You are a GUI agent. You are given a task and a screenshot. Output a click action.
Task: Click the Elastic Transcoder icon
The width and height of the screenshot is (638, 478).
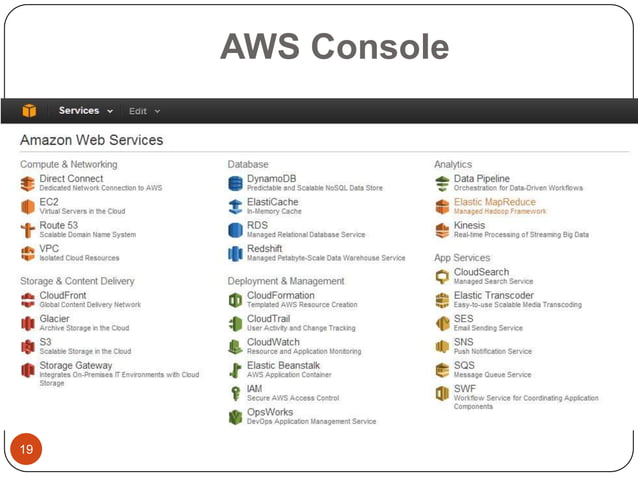442,300
